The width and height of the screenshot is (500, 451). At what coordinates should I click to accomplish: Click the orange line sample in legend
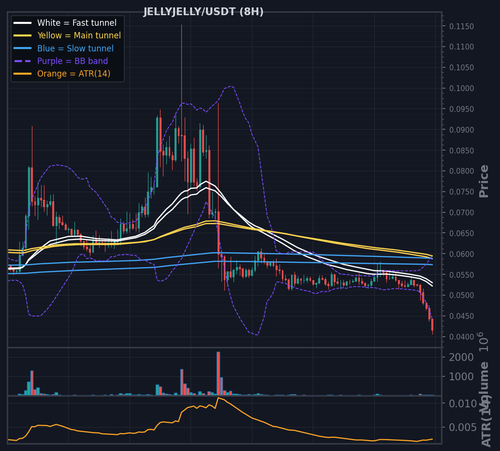(23, 74)
